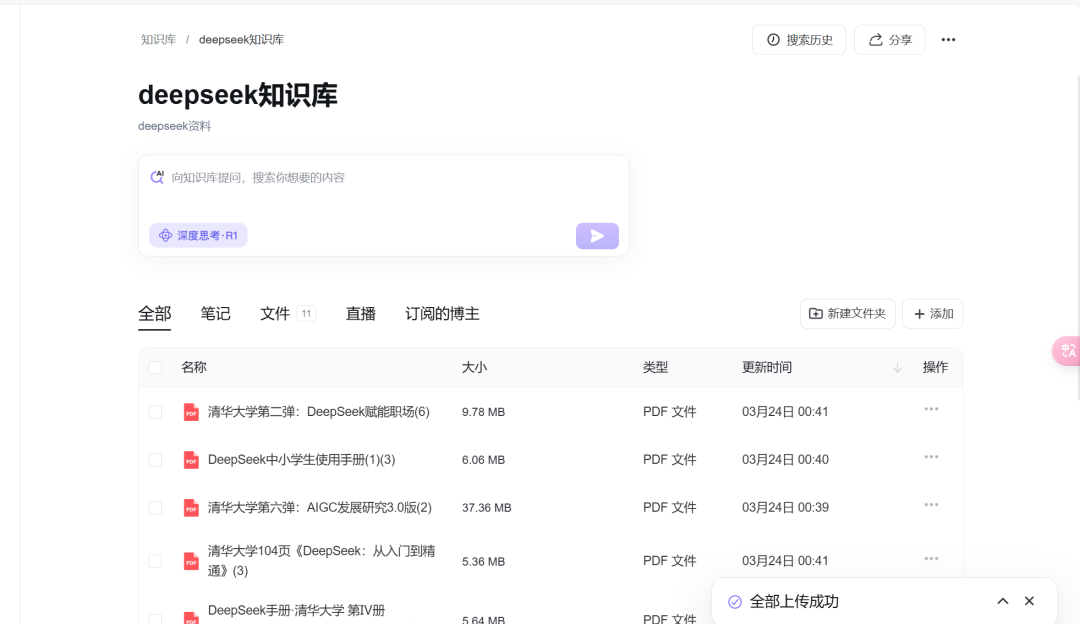Viewport: 1080px width, 624px height.
Task: Click the upload success checkmark icon
Action: pos(735,602)
